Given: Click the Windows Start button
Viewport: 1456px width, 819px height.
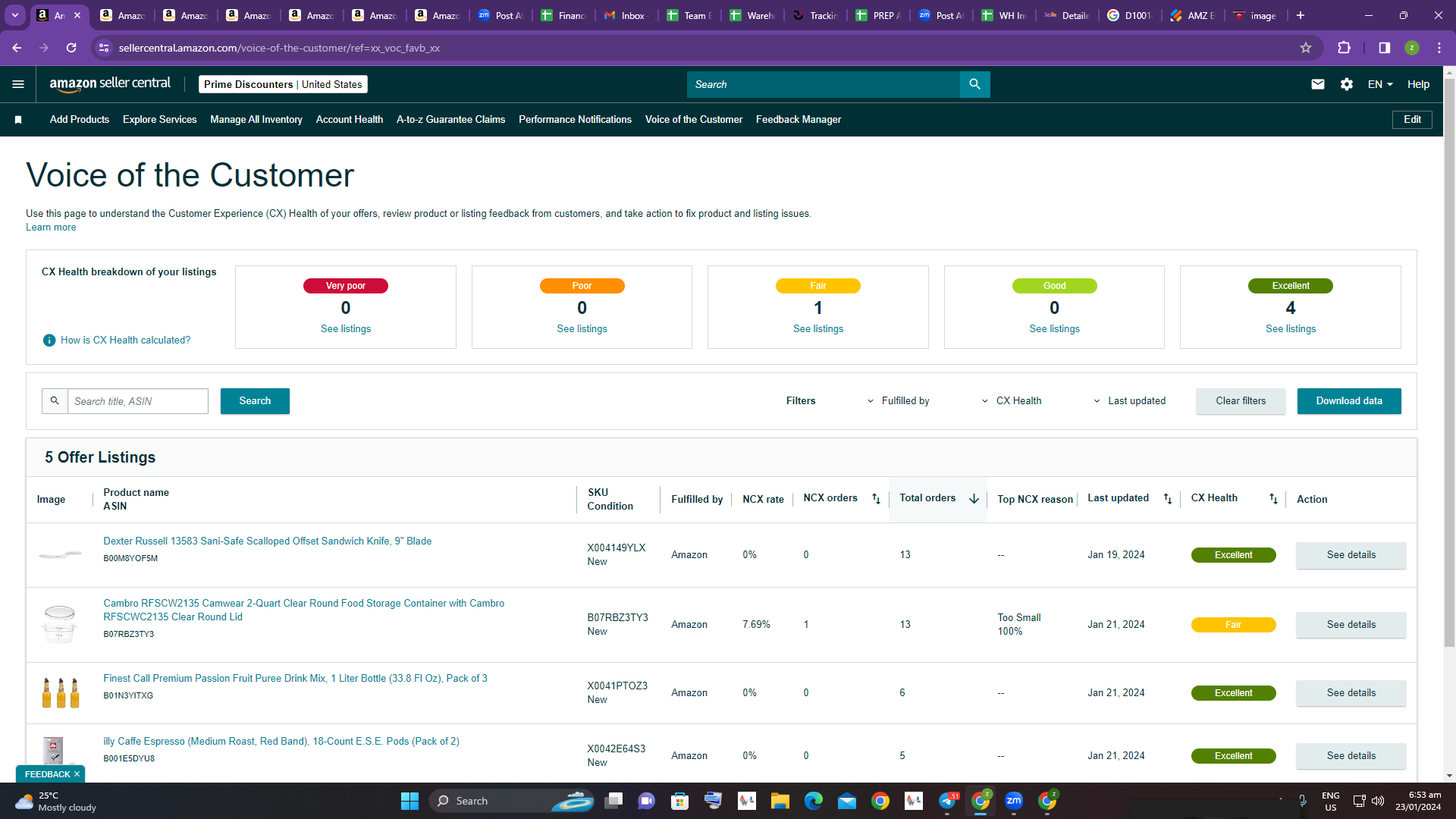Looking at the screenshot, I should pos(409,801).
